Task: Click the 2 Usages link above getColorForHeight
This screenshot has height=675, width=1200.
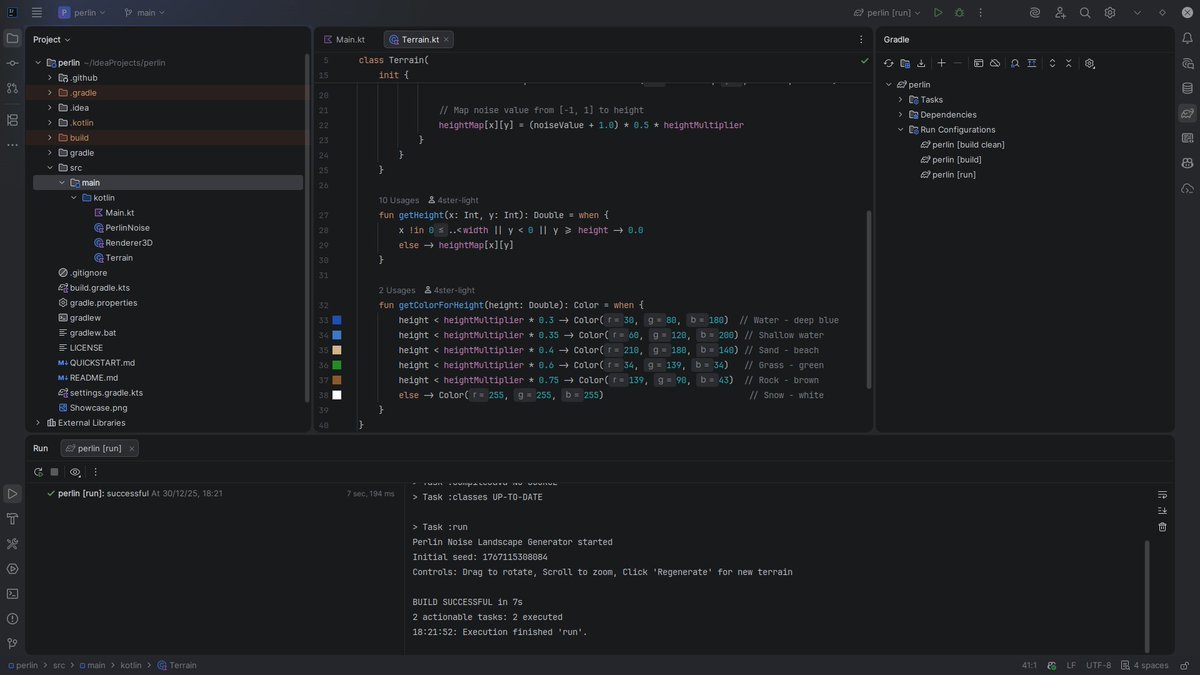Action: pyautogui.click(x=397, y=290)
